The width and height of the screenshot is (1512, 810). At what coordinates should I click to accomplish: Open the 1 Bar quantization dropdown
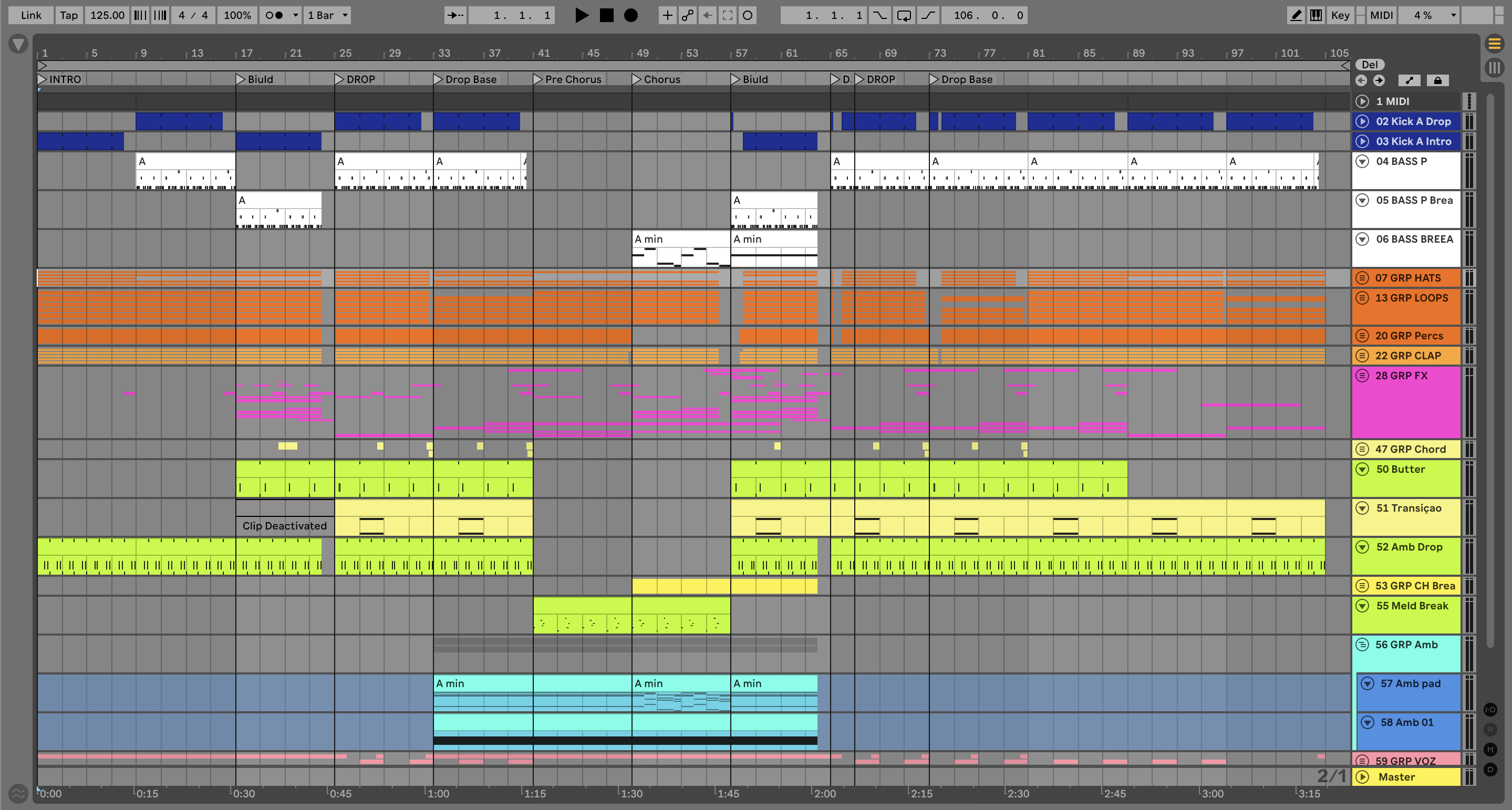pos(327,15)
